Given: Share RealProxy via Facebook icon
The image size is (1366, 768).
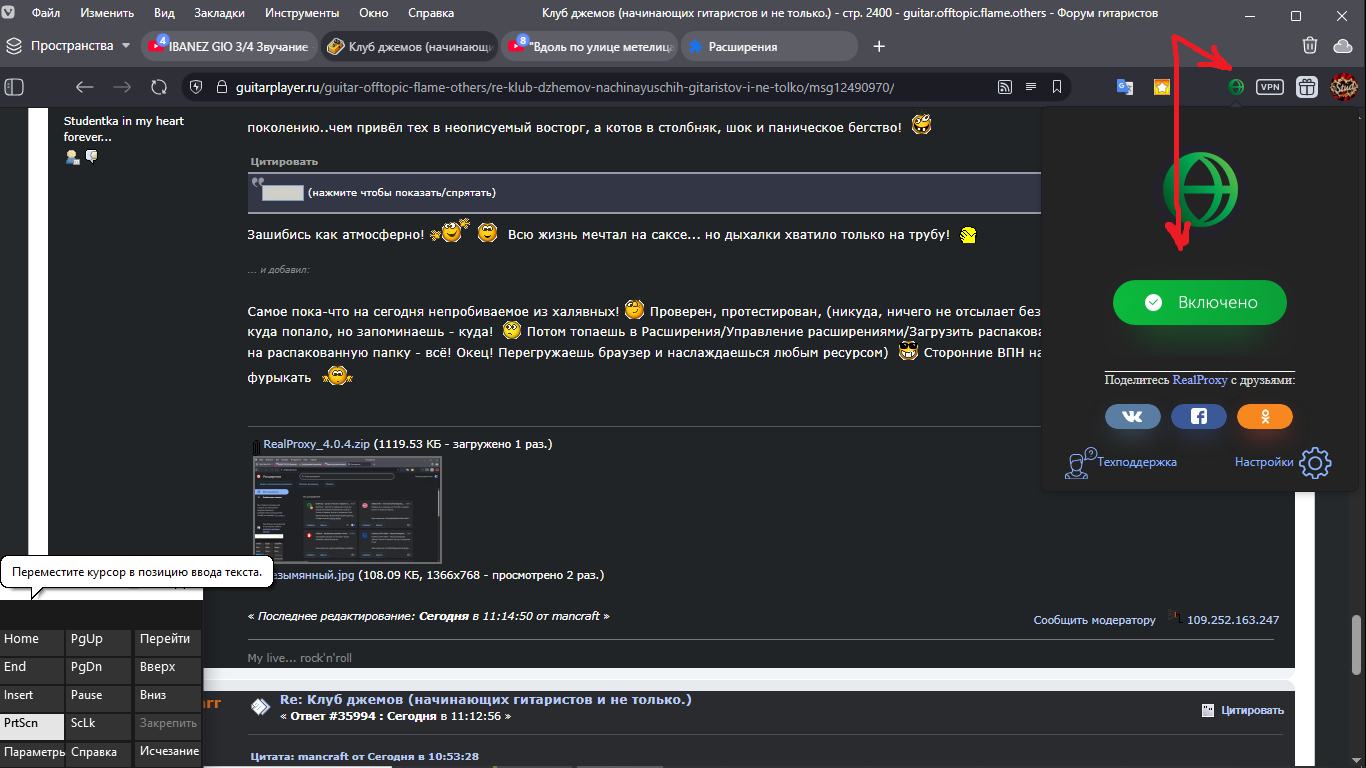Looking at the screenshot, I should pos(1198,416).
